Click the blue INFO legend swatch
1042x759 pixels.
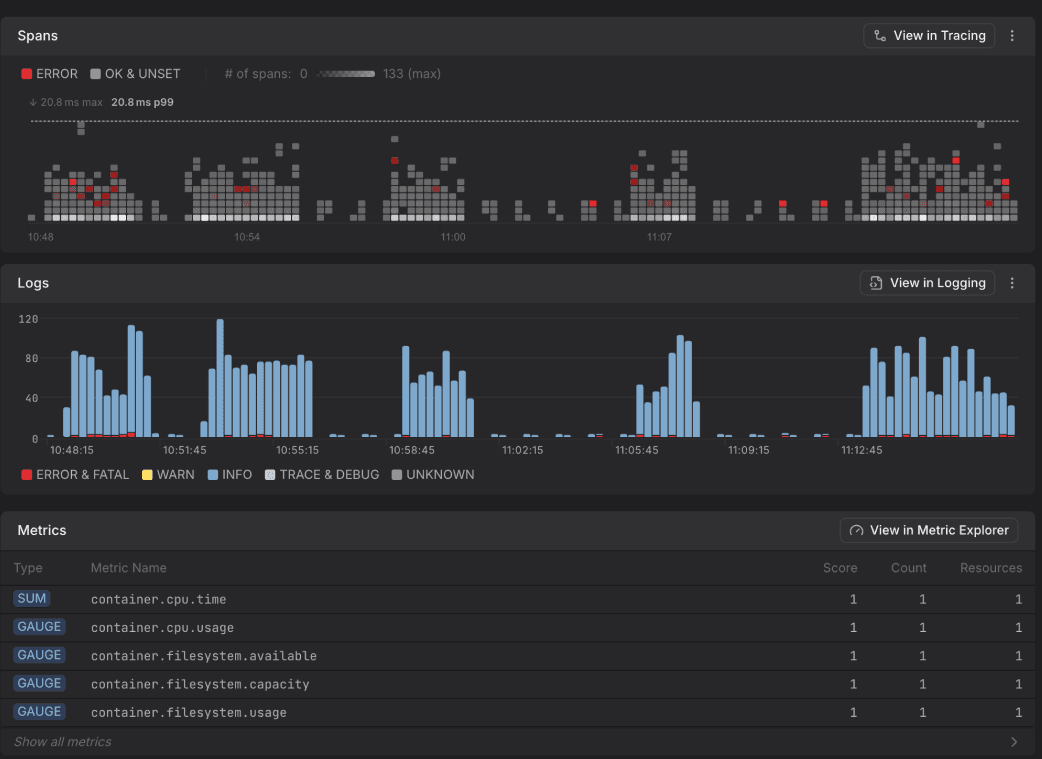213,475
